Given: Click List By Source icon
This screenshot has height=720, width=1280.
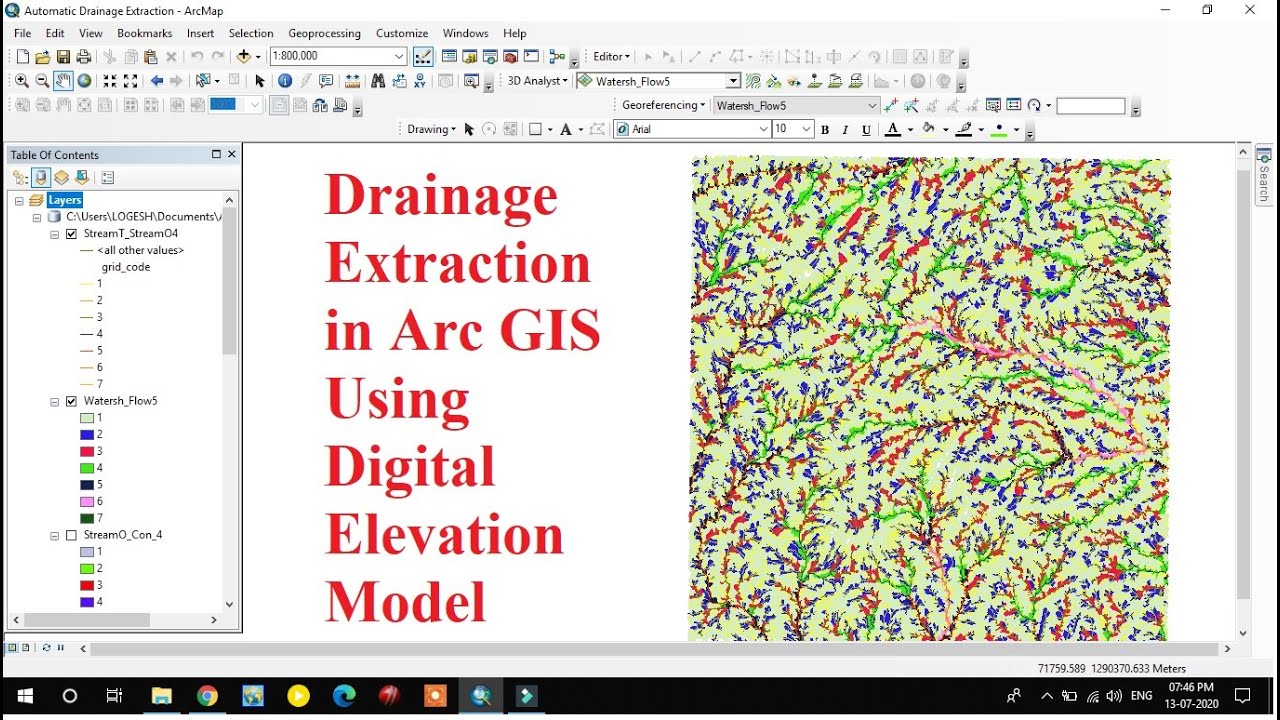Looking at the screenshot, I should pyautogui.click(x=41, y=177).
